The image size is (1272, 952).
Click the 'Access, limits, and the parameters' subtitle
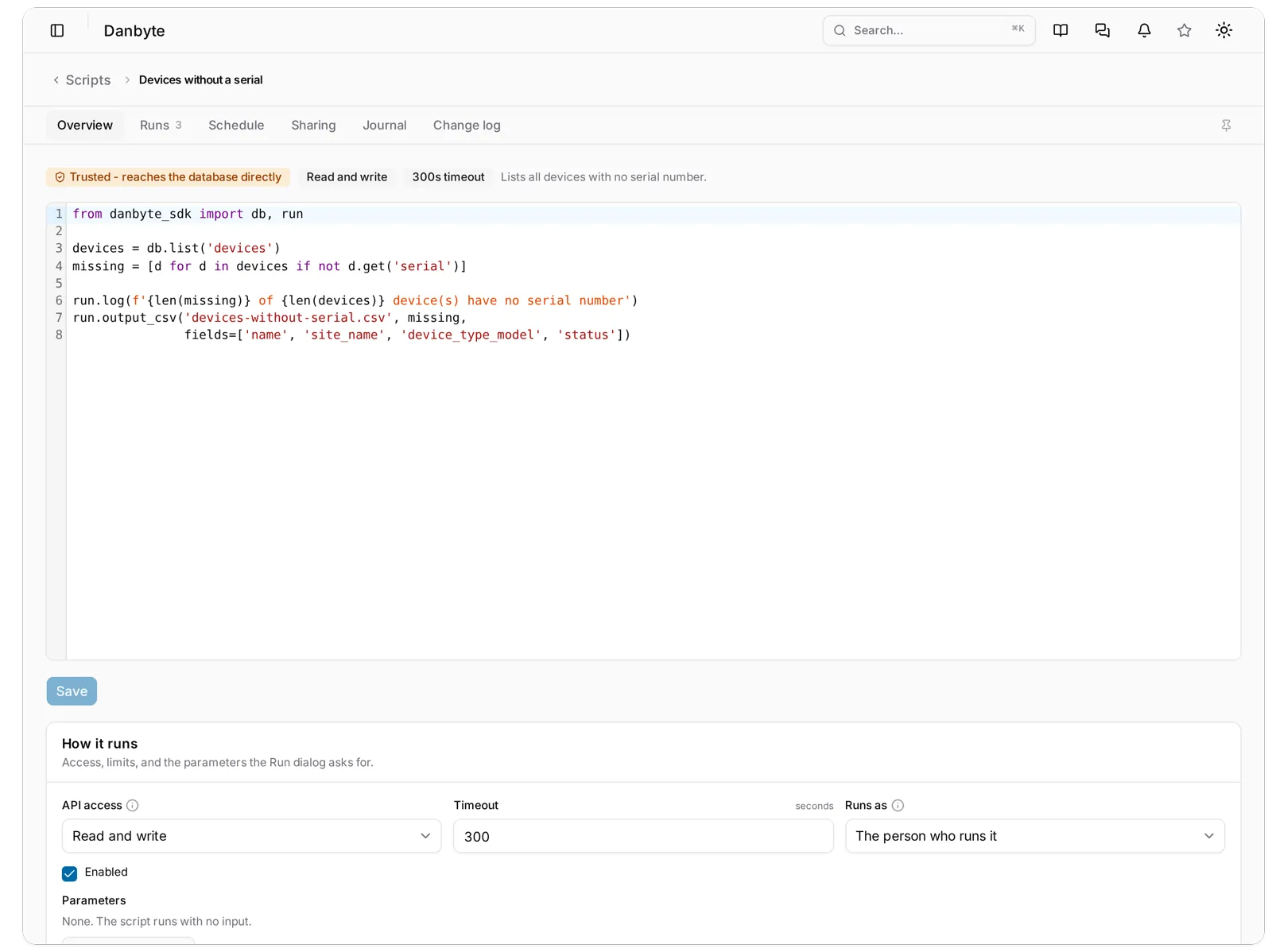pos(217,762)
